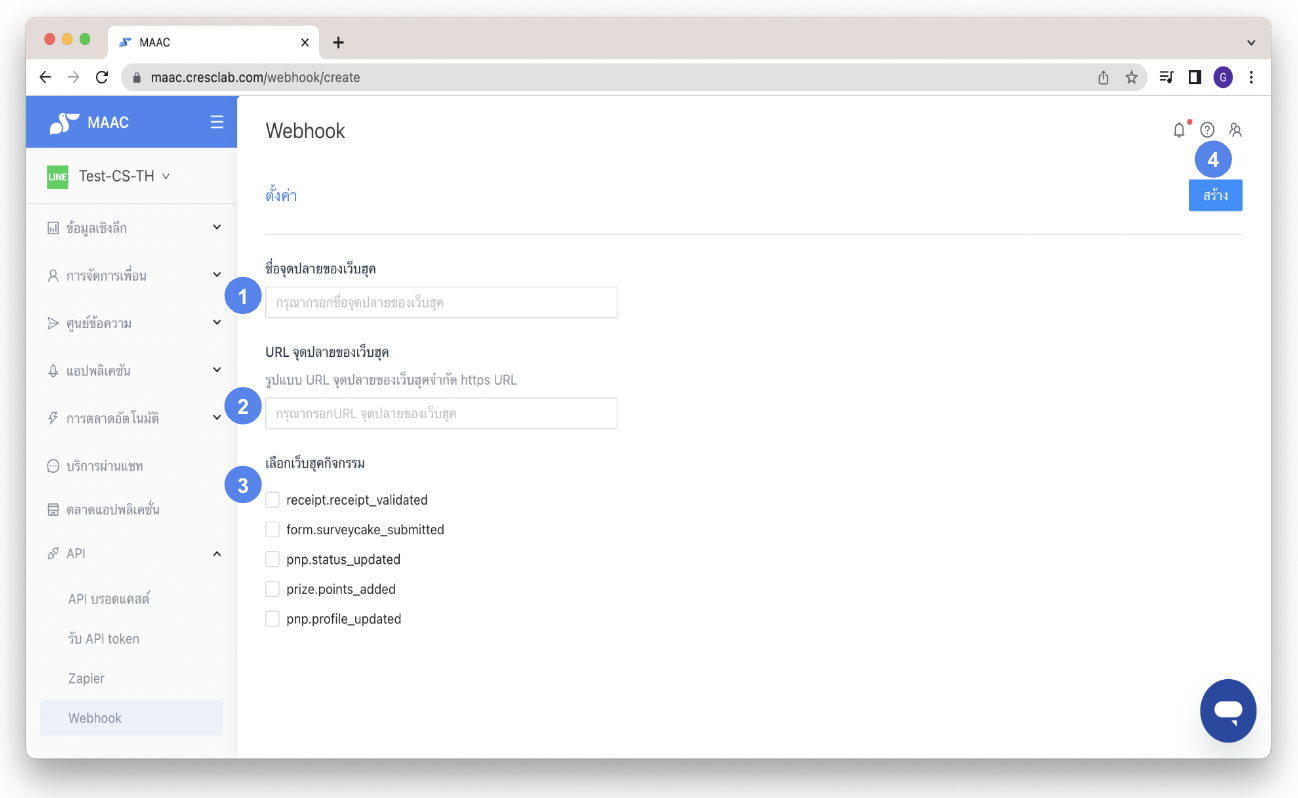
Task: Bookmark this page with the star icon
Action: click(1132, 77)
